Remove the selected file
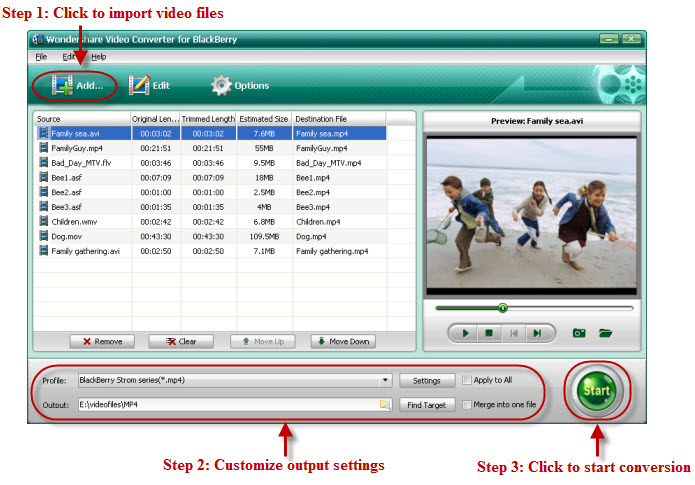 [x=102, y=341]
